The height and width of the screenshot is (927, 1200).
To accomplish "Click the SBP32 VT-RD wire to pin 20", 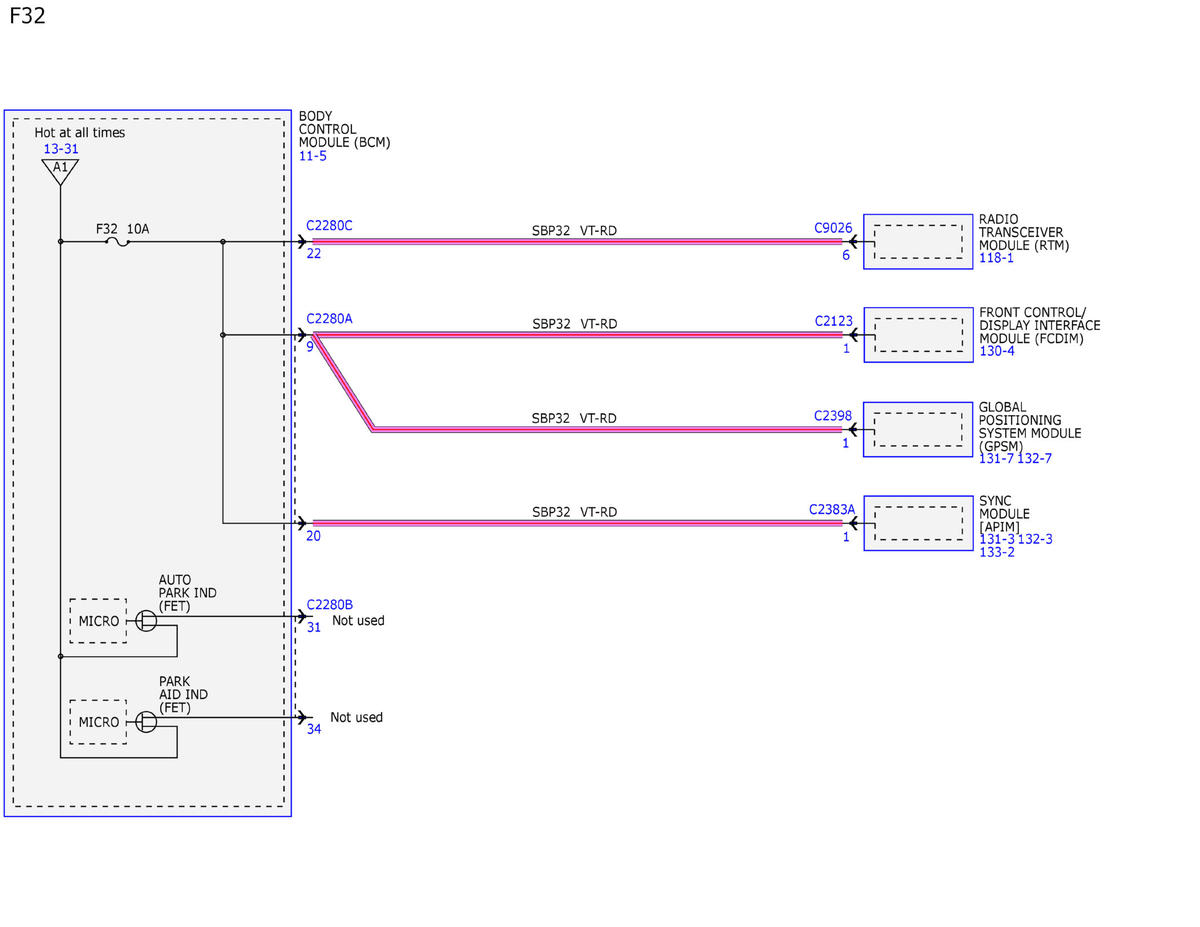I will (x=578, y=522).
